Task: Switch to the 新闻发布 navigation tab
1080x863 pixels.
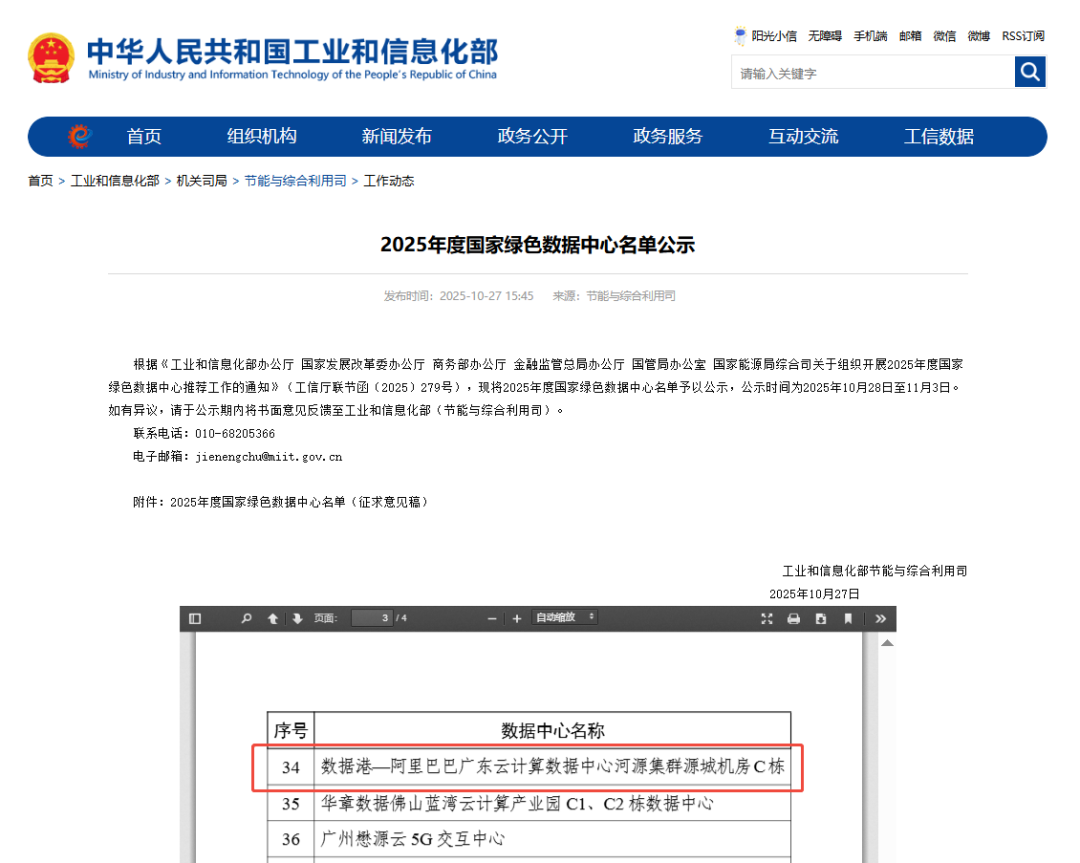Action: coord(396,136)
